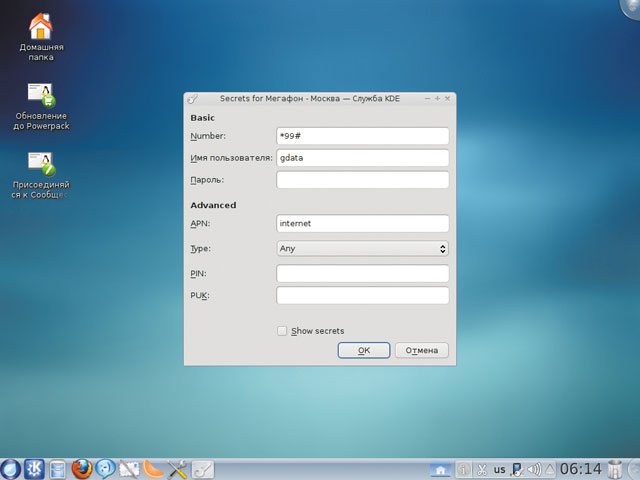Open the chat messenger panel icon
The width and height of the screenshot is (640, 480).
(105, 469)
